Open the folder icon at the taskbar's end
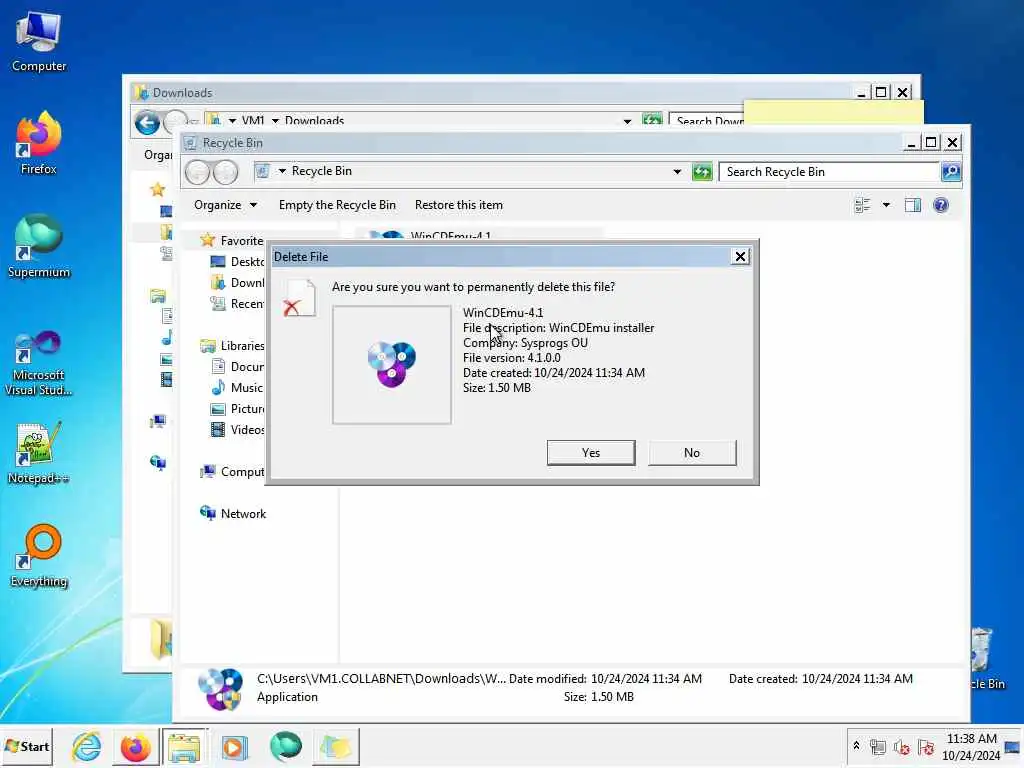This screenshot has width=1024, height=768. tap(336, 746)
